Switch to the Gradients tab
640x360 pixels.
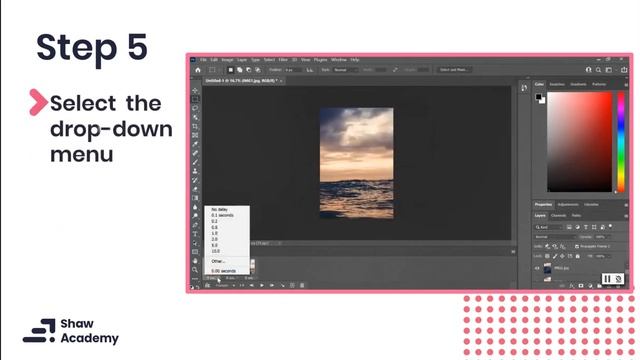click(x=578, y=84)
